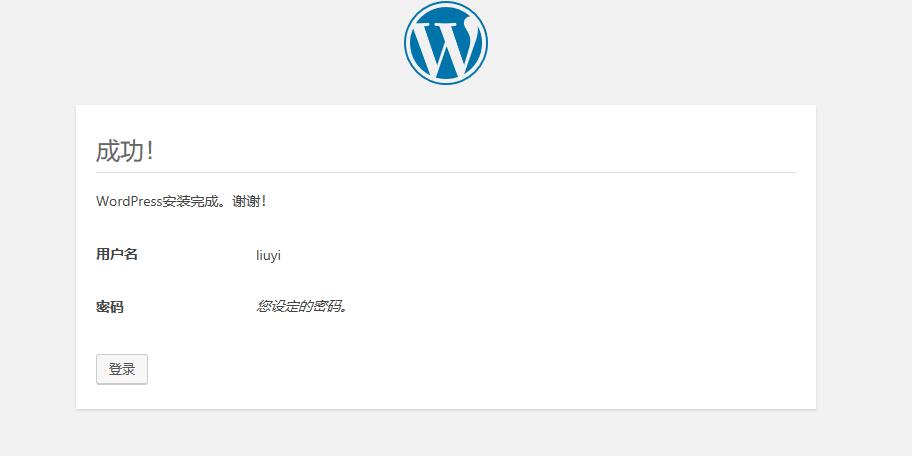
Task: Click the 用户名 label
Action: [117, 254]
